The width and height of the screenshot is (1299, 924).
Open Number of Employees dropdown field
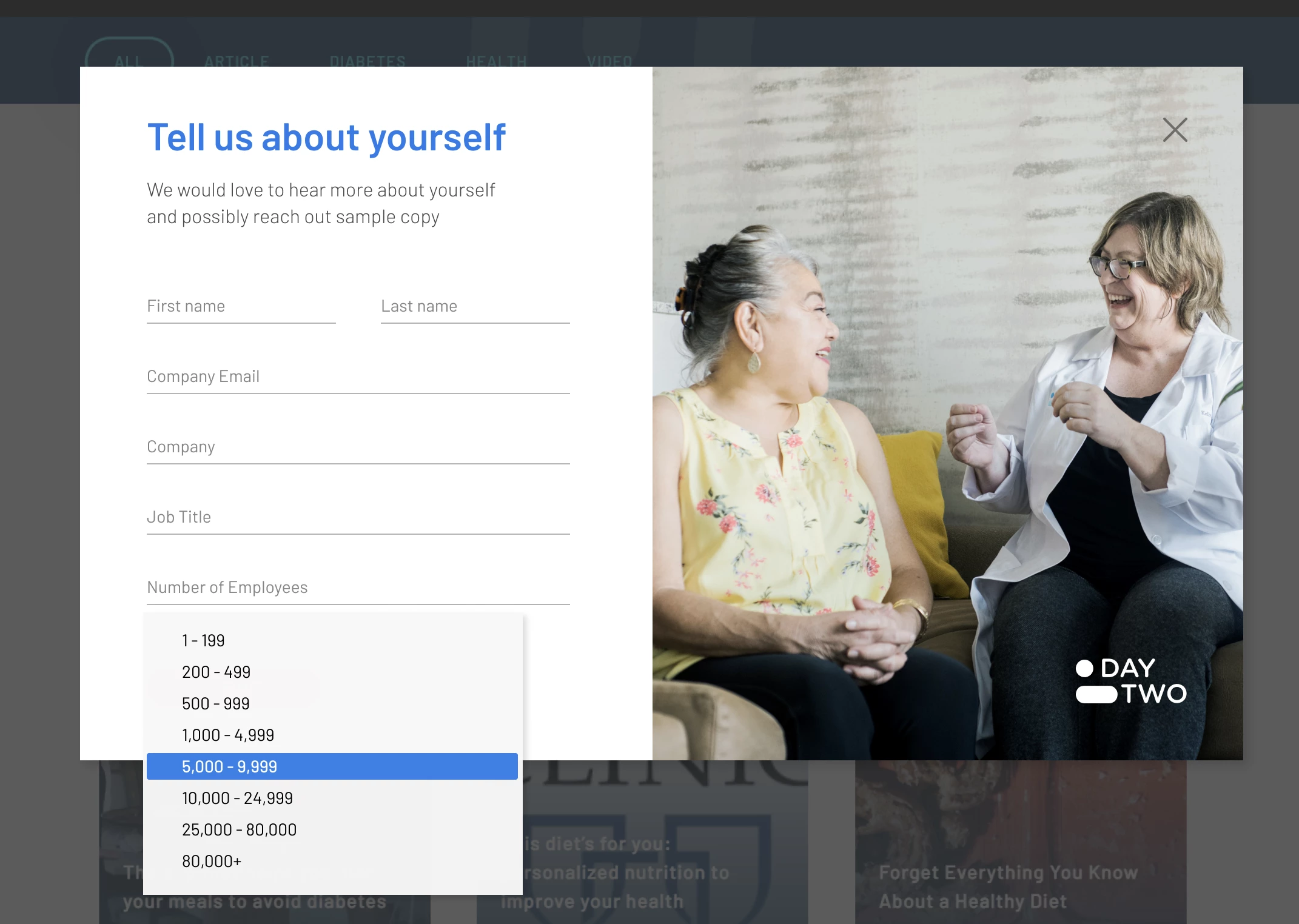pos(358,588)
